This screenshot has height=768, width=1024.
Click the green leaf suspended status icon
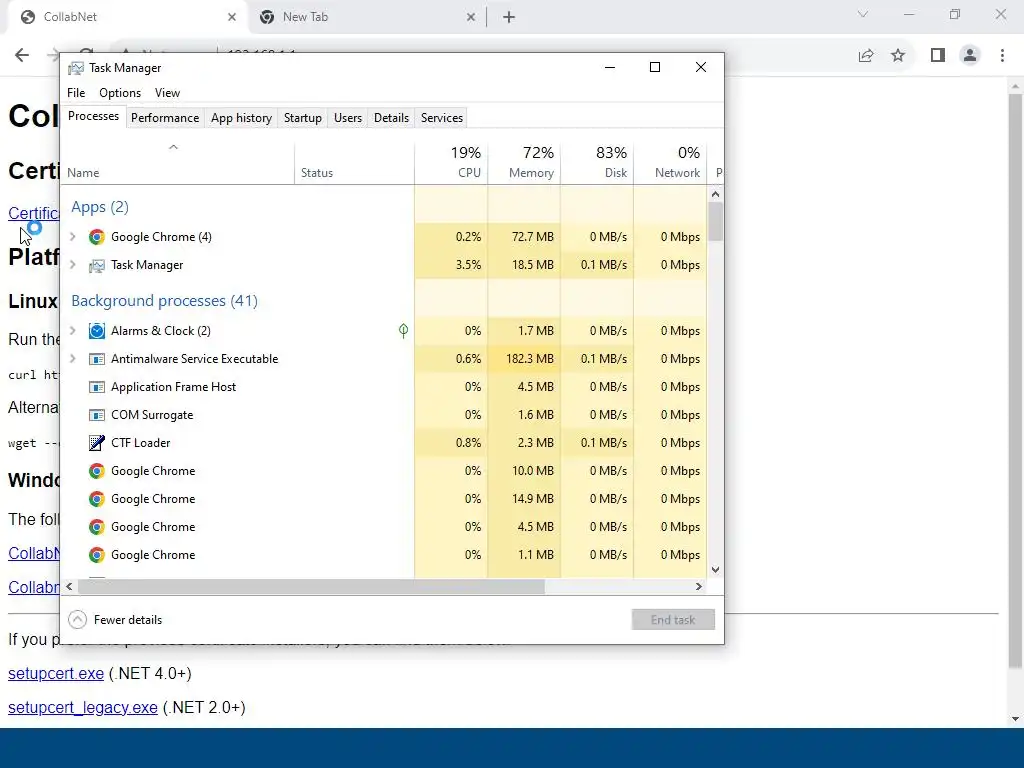[404, 331]
